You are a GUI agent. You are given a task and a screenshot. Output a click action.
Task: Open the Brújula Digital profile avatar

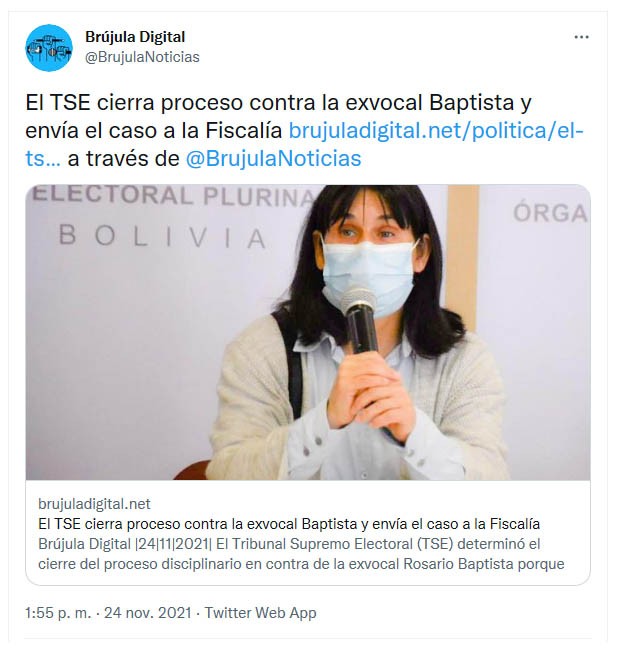click(49, 47)
